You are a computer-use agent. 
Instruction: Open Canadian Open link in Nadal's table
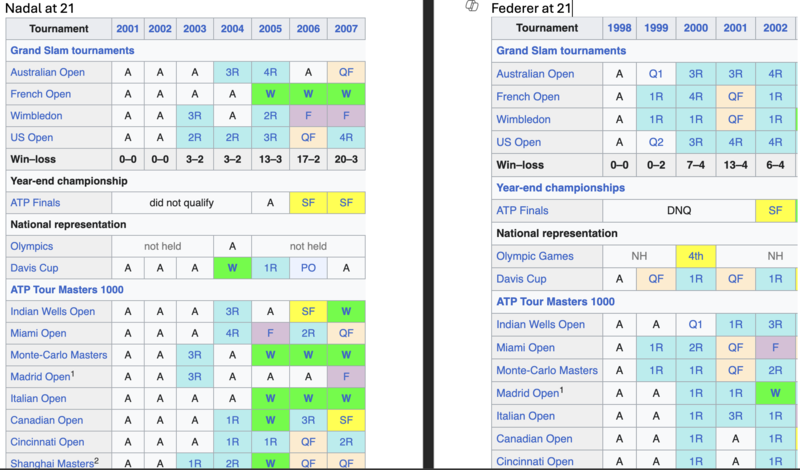pos(46,420)
